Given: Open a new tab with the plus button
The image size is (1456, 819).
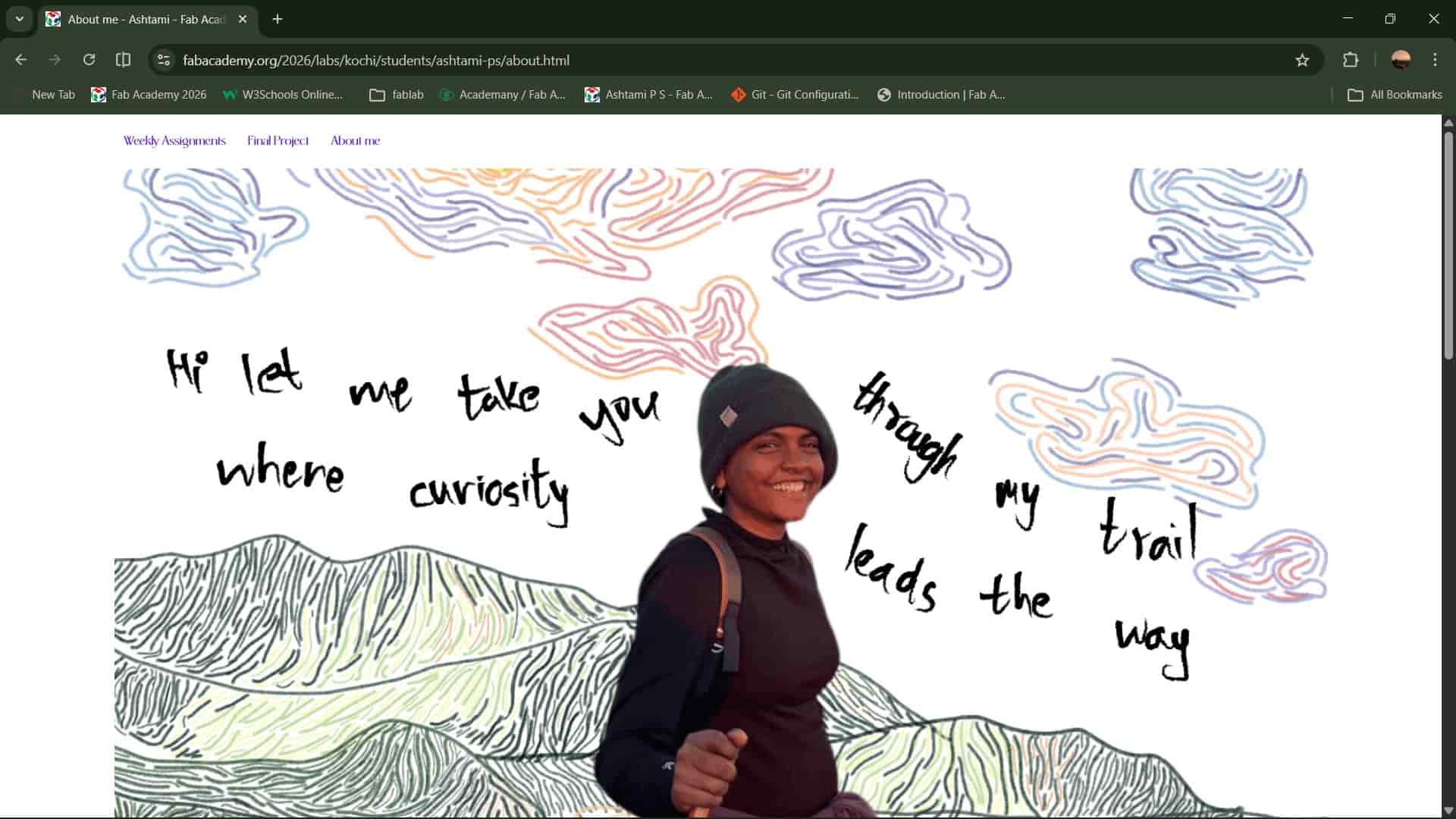Looking at the screenshot, I should click(278, 19).
